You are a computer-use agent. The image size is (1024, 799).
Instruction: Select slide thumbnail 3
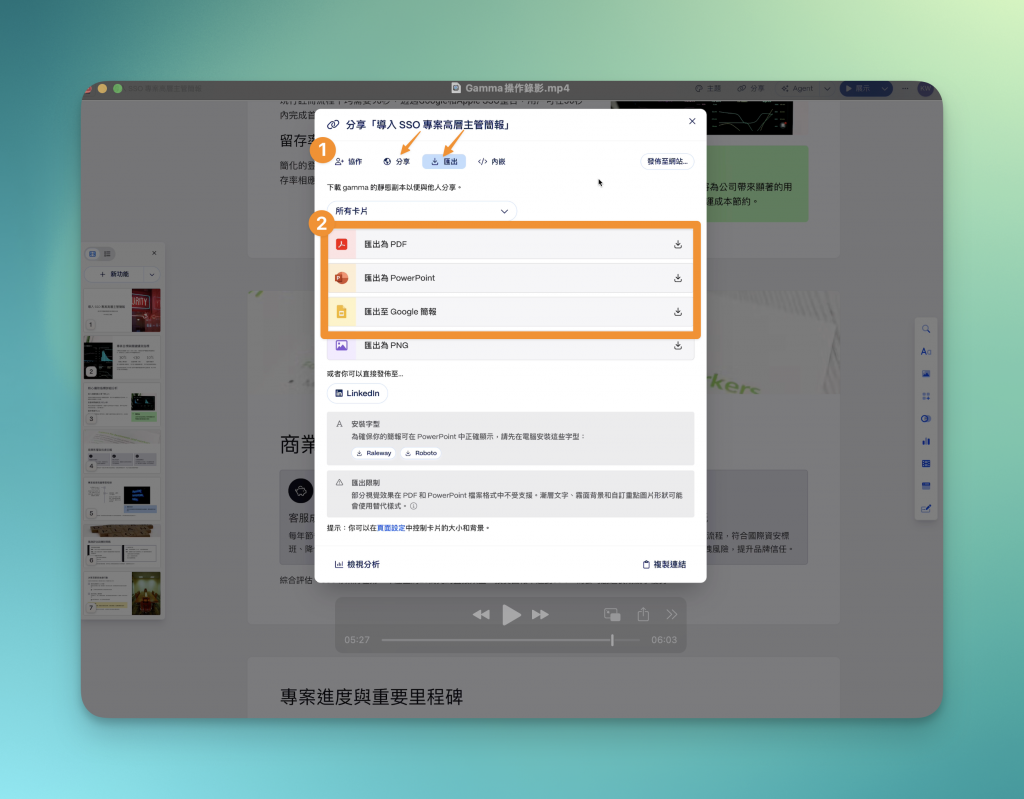(x=122, y=405)
